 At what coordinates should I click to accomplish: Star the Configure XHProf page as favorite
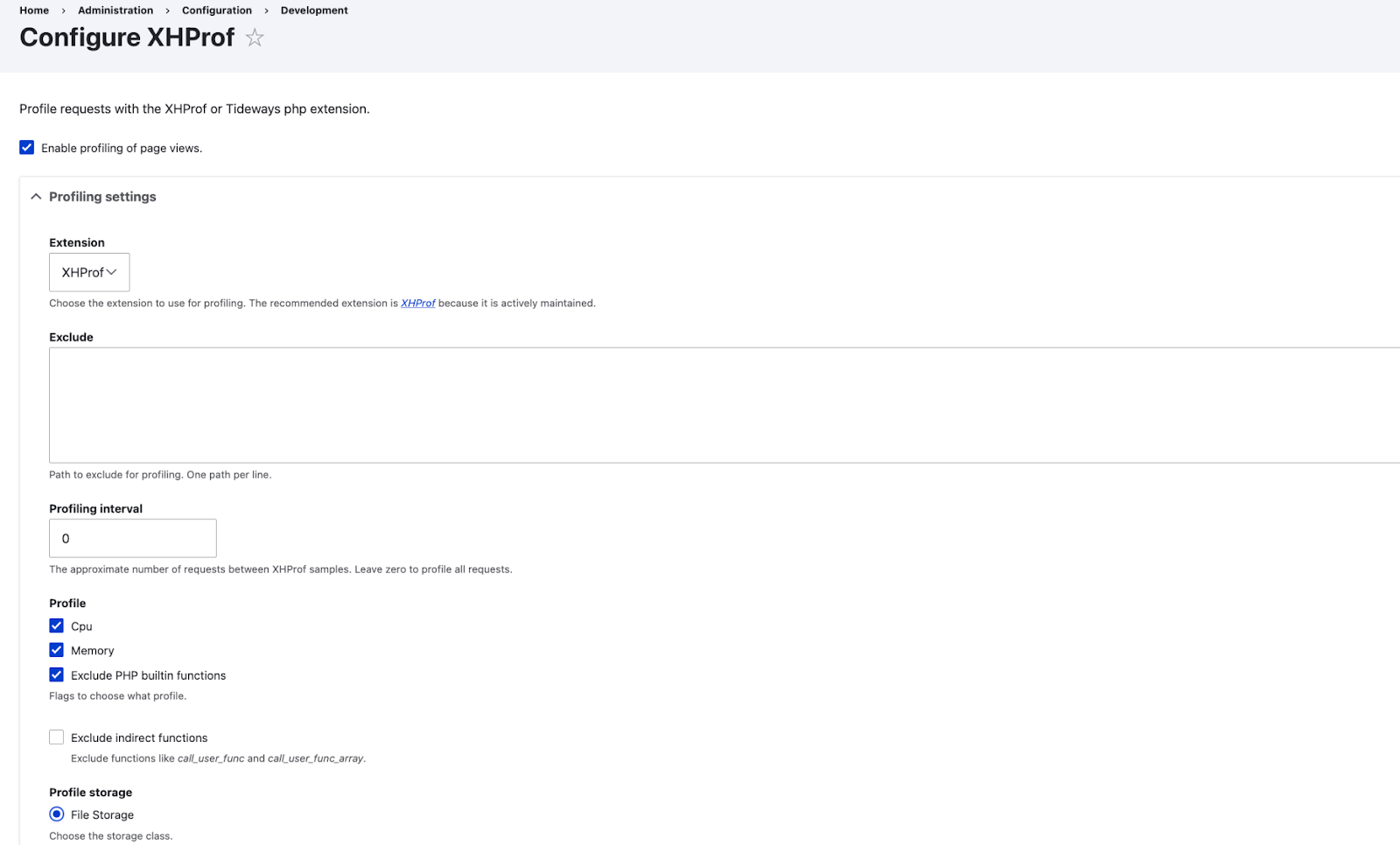coord(255,38)
